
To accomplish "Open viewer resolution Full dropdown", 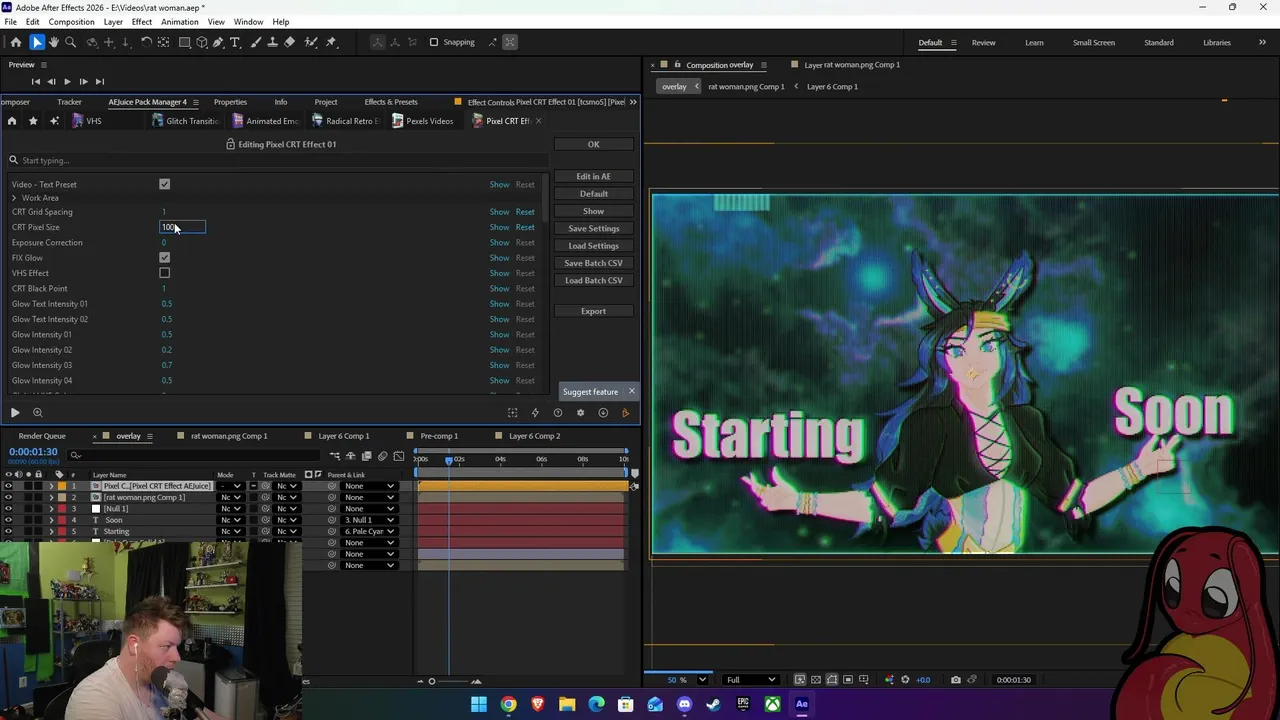I will click(750, 680).
